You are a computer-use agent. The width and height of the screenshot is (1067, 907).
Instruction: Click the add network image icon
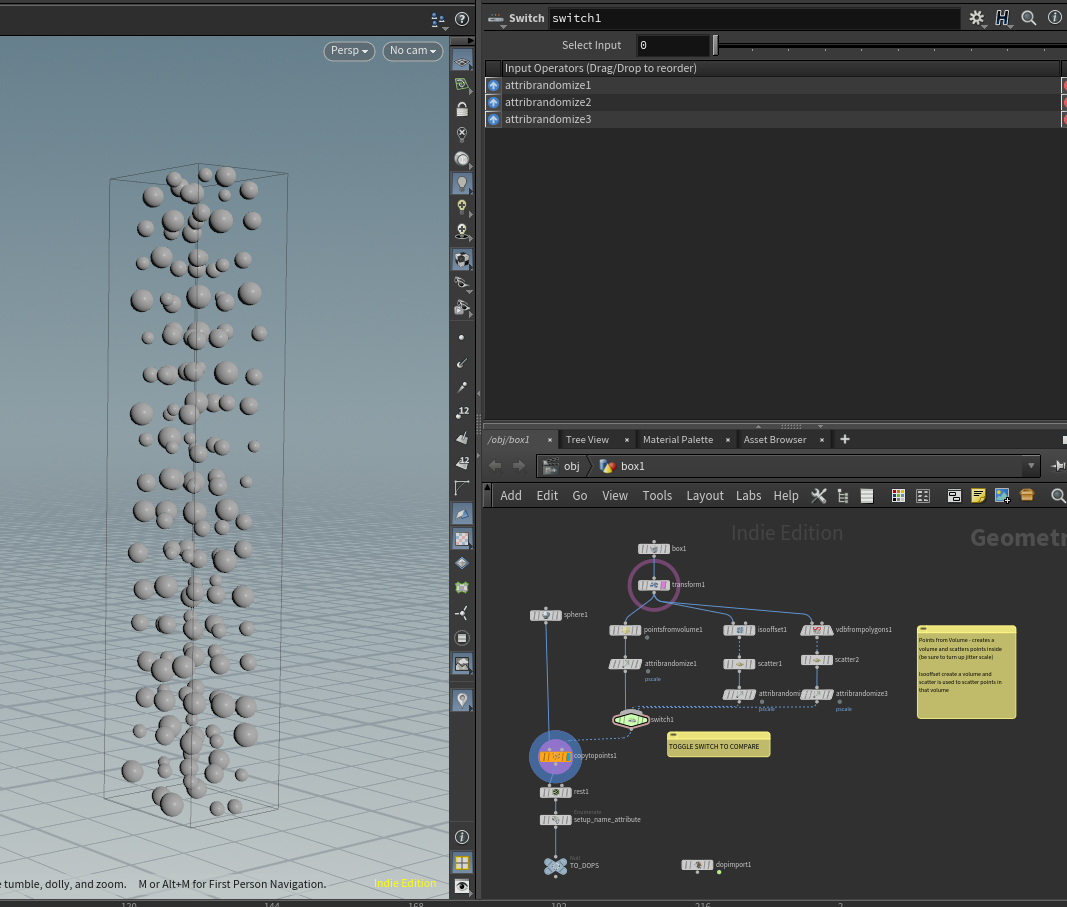tap(1002, 496)
